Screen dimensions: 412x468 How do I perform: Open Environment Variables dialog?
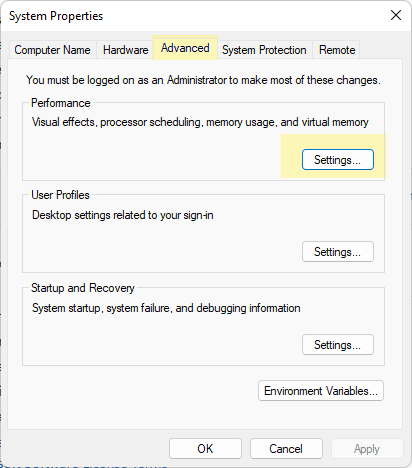pos(321,391)
